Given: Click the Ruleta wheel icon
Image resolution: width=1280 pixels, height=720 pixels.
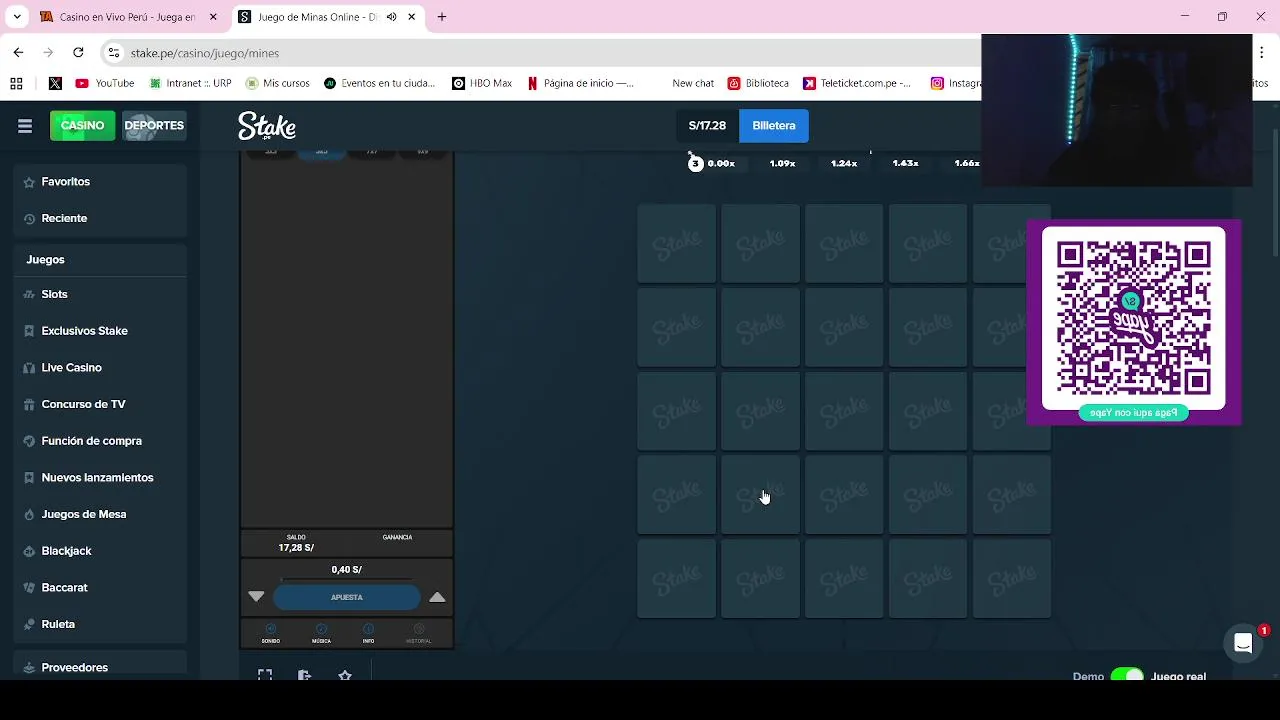Looking at the screenshot, I should 29,624.
